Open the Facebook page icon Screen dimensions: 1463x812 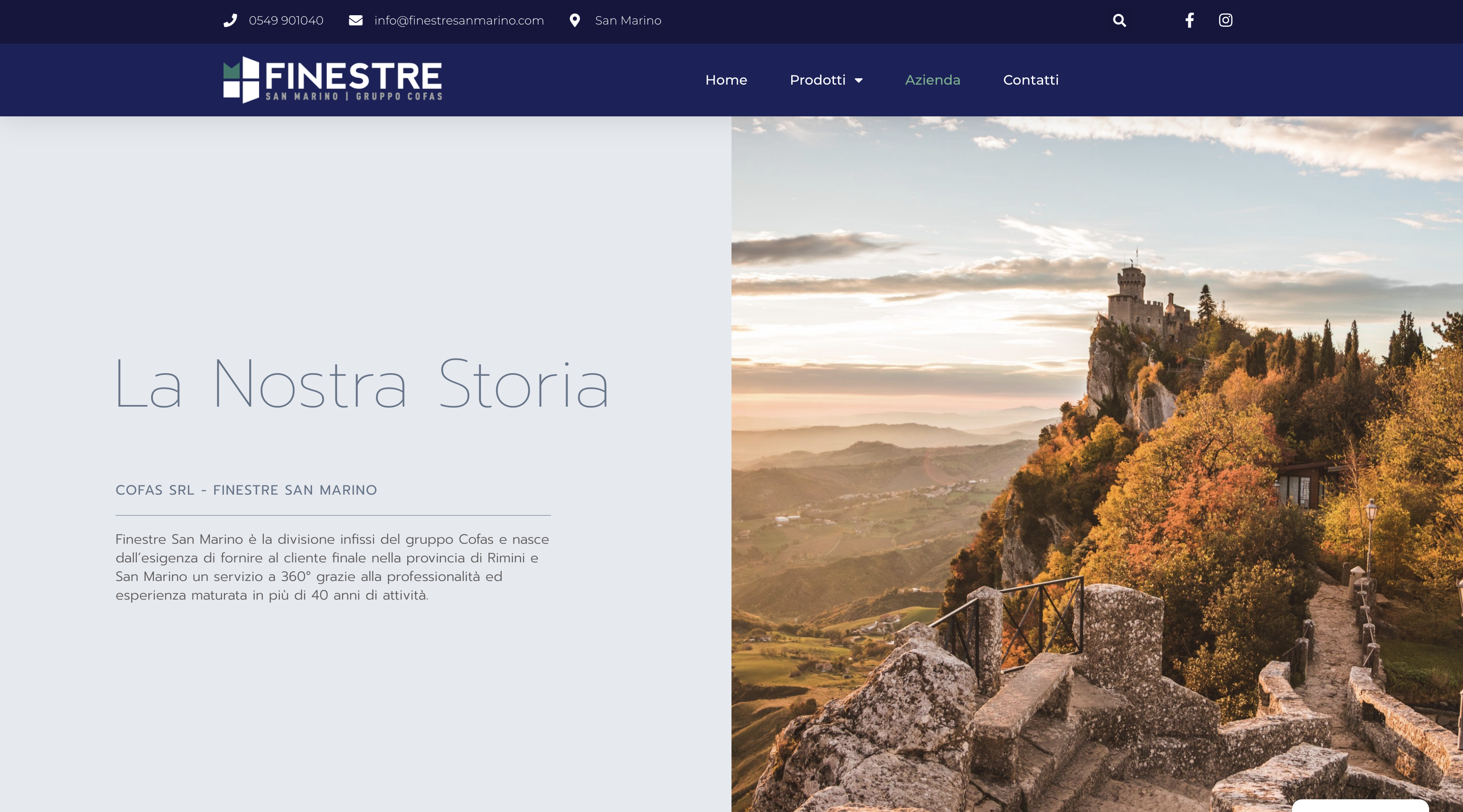click(x=1189, y=20)
